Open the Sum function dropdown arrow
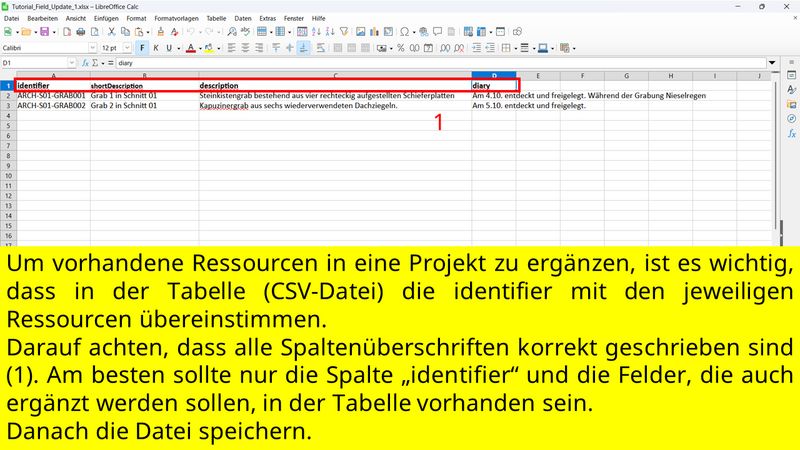The image size is (800, 450). tap(103, 63)
